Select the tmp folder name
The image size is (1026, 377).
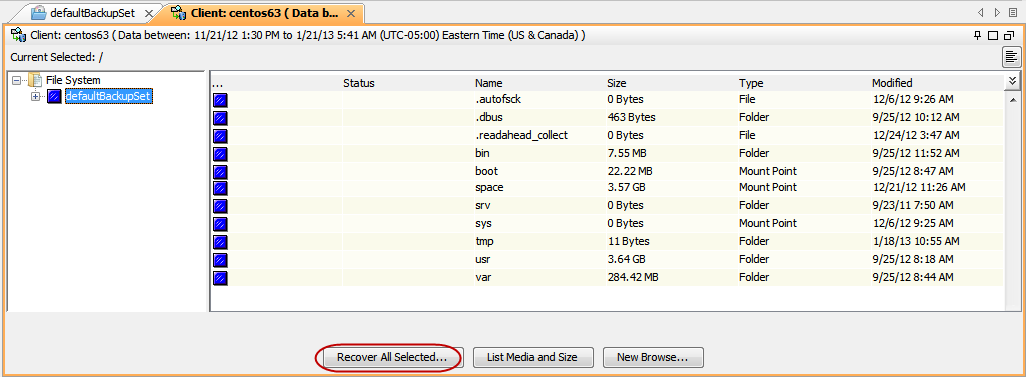(x=484, y=242)
